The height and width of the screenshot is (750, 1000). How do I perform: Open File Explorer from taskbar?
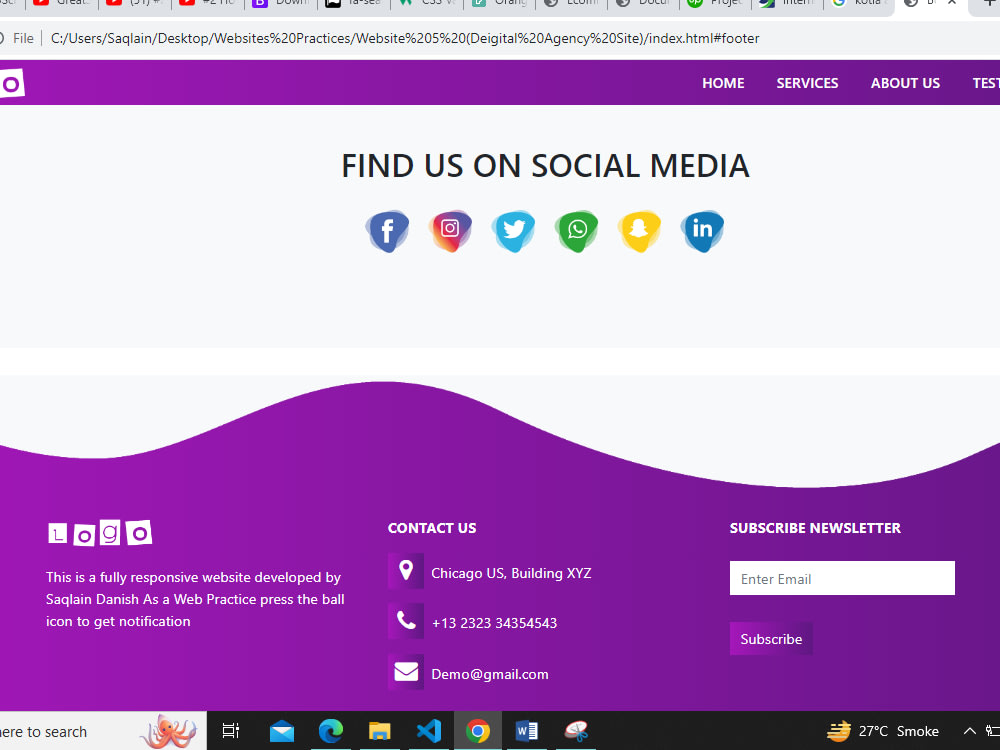[379, 731]
